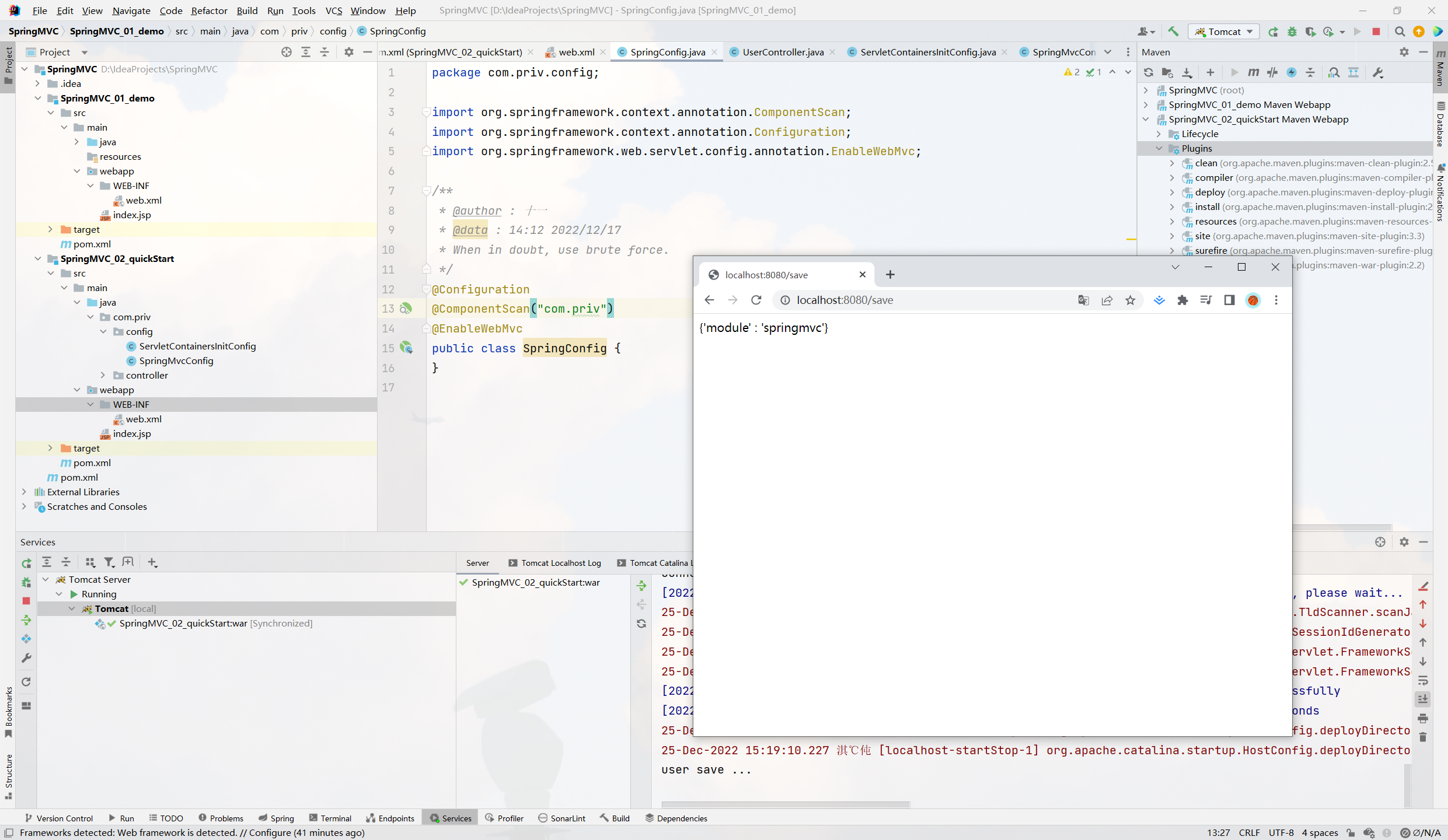The height and width of the screenshot is (840, 1448).
Task: Toggle Offline Mode icon in Maven toolbar
Action: (1272, 72)
